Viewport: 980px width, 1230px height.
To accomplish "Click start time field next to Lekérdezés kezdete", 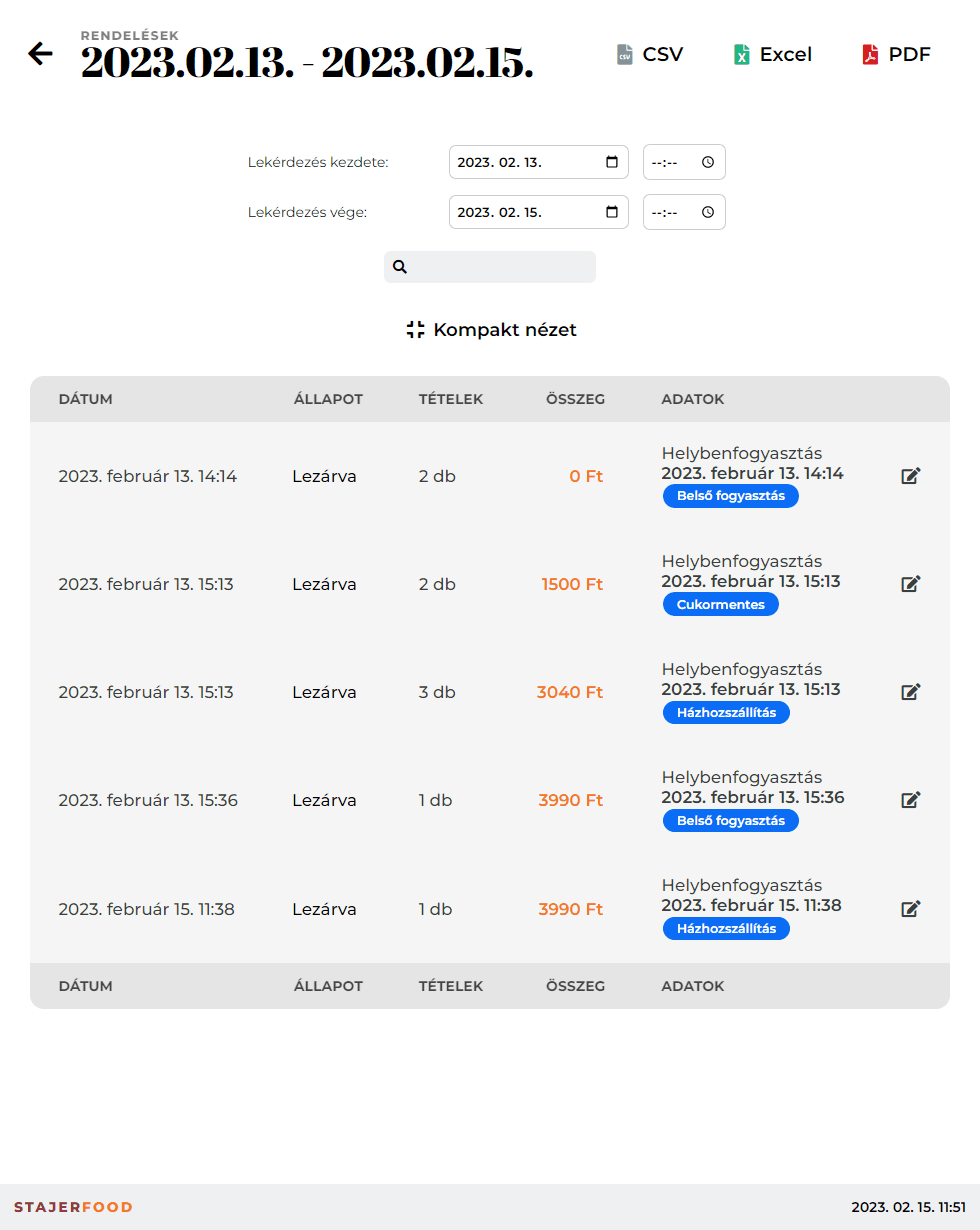I will [684, 162].
